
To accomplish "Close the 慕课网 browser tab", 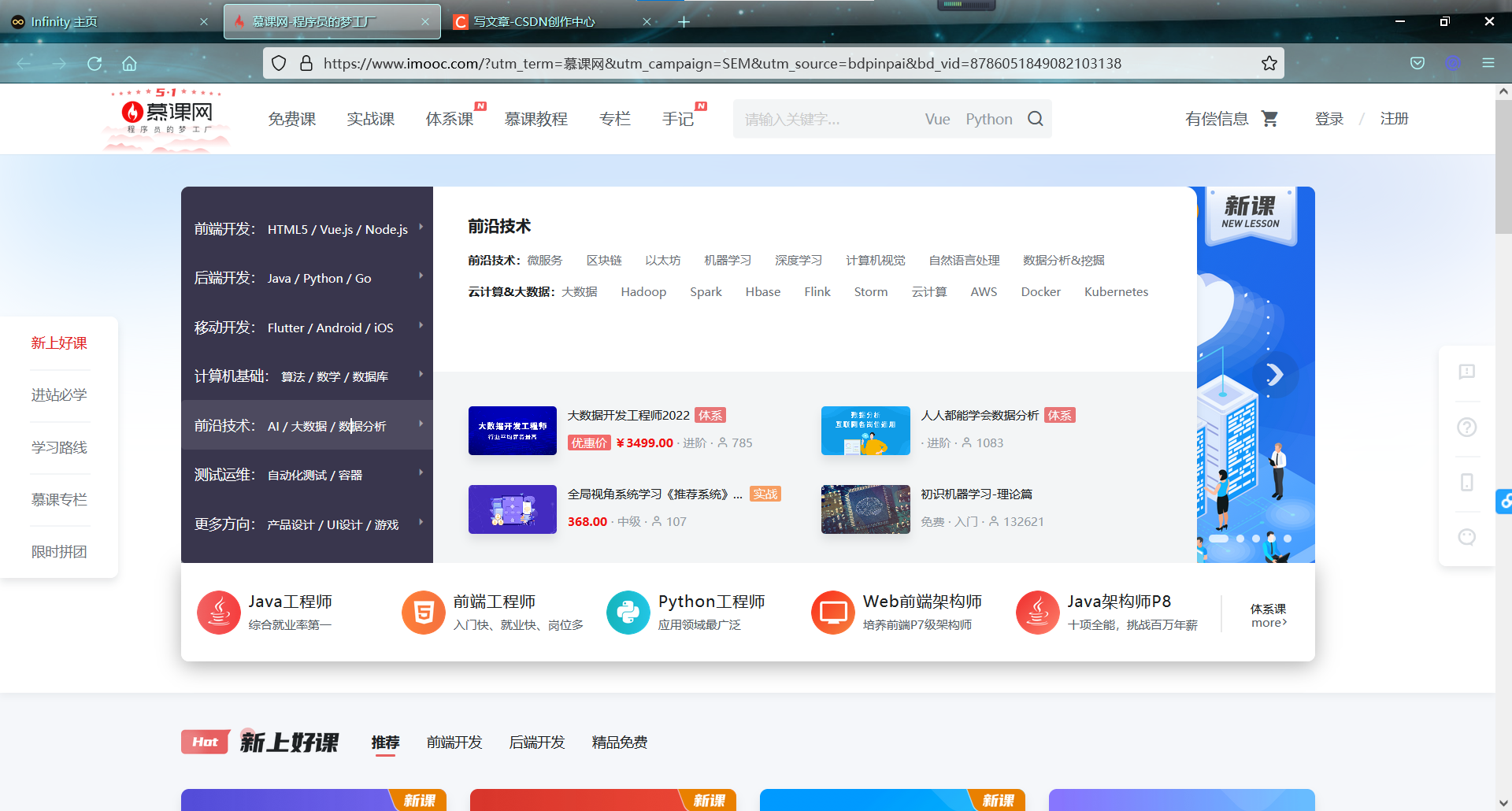I will click(x=425, y=22).
